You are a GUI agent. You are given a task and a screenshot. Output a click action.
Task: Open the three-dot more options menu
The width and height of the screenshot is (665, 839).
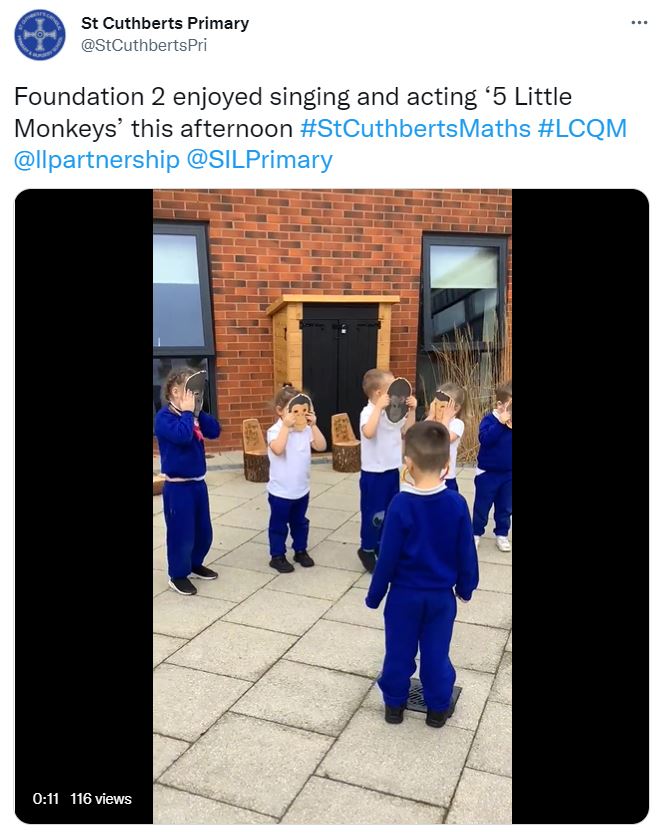[x=639, y=23]
